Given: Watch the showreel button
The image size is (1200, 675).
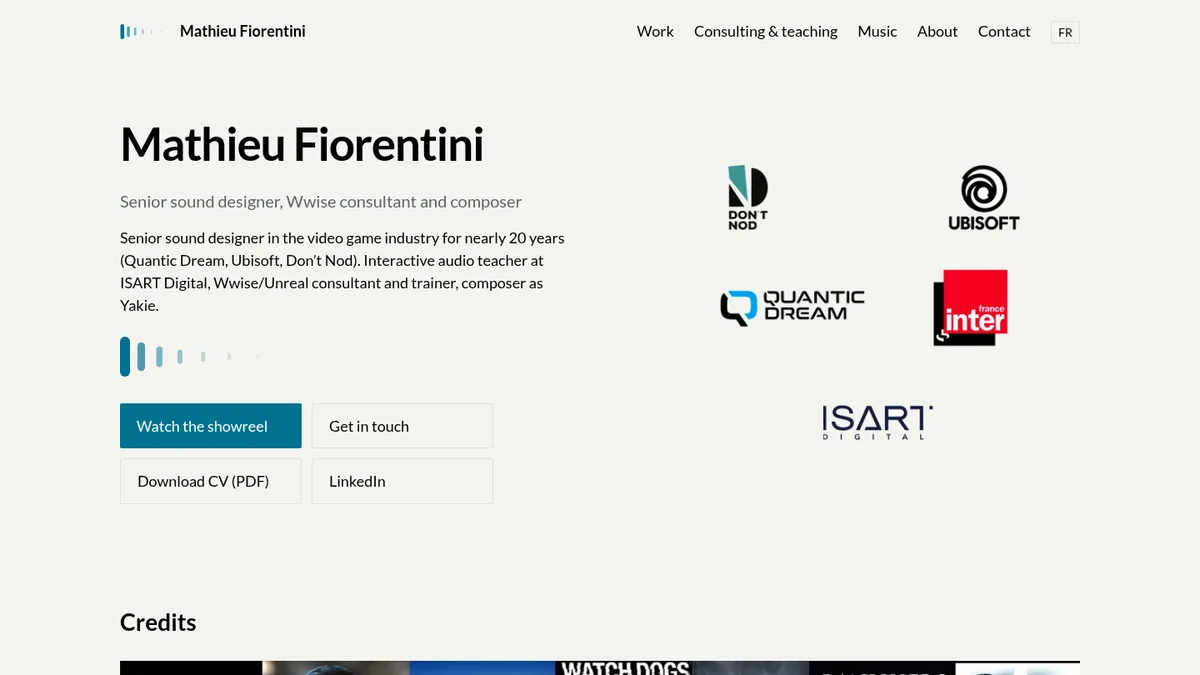Looking at the screenshot, I should coord(210,426).
